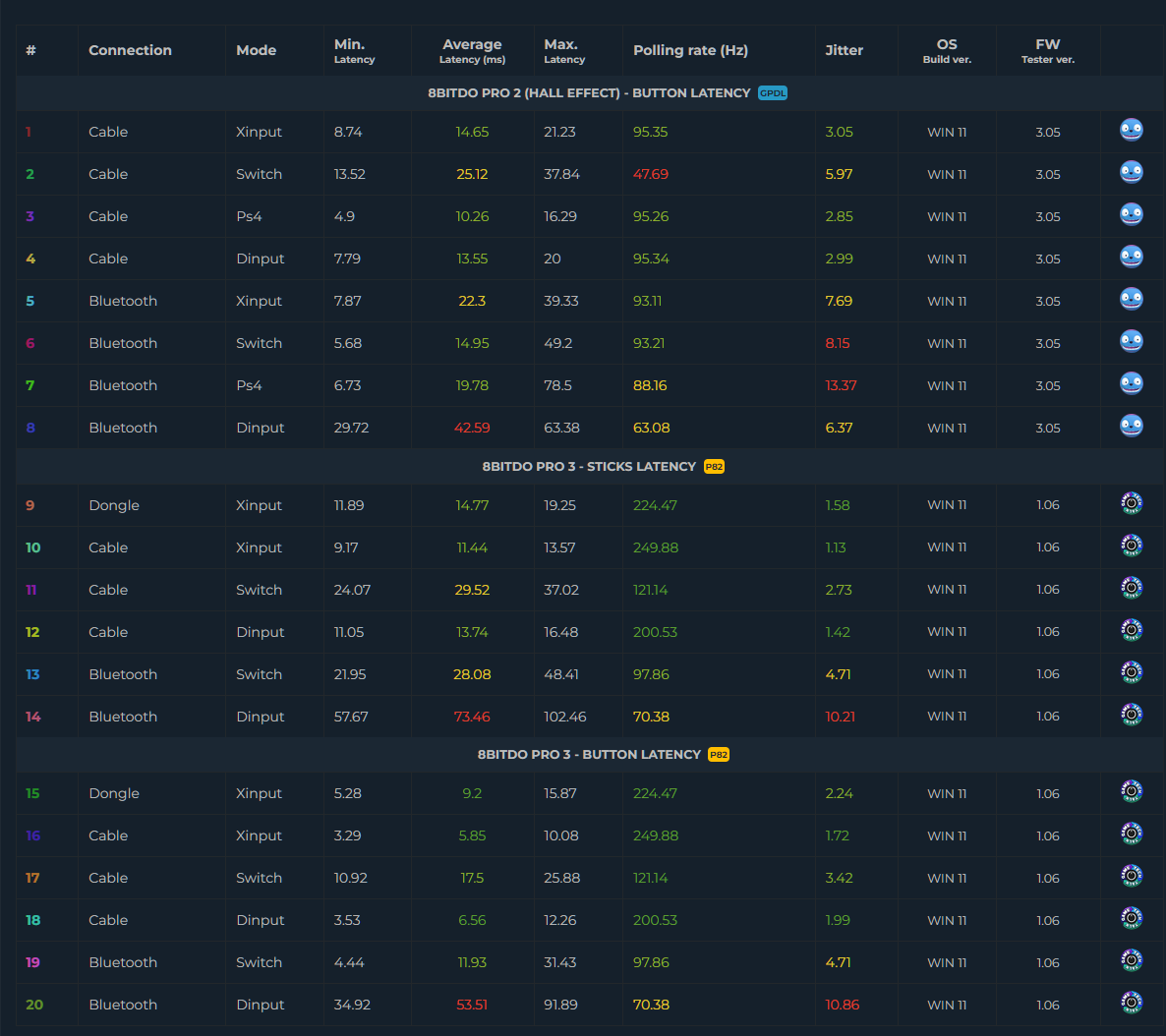
Task: Click the Dinput mode cell in row 12
Action: [x=260, y=633]
